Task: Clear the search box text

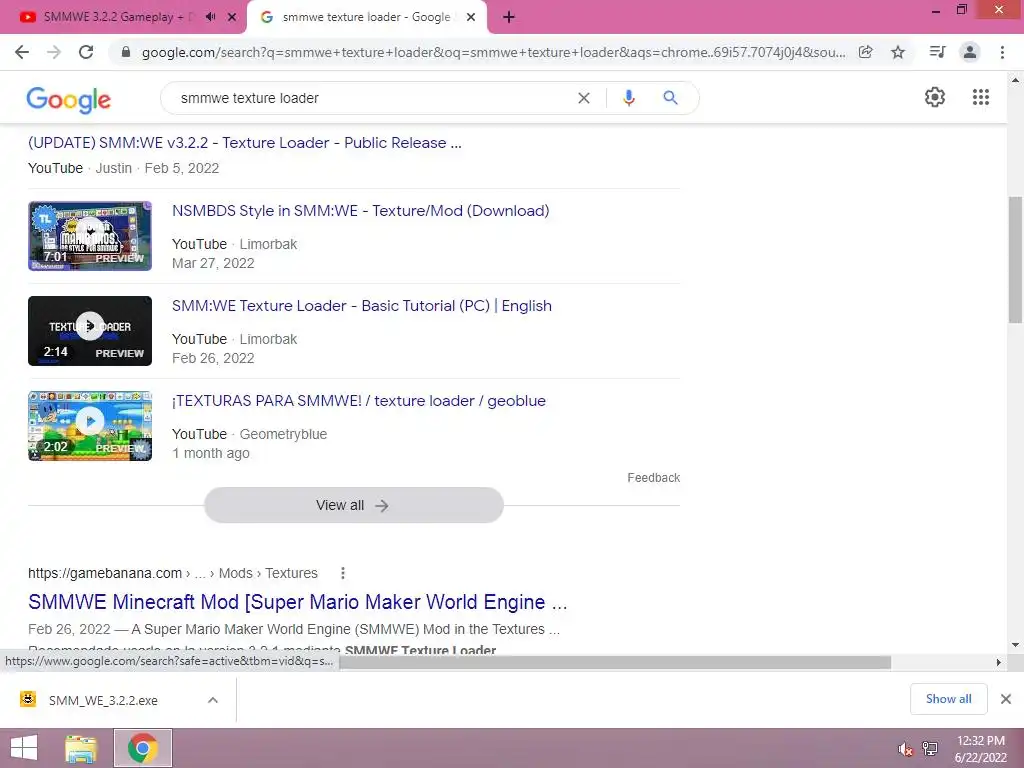Action: click(x=584, y=98)
